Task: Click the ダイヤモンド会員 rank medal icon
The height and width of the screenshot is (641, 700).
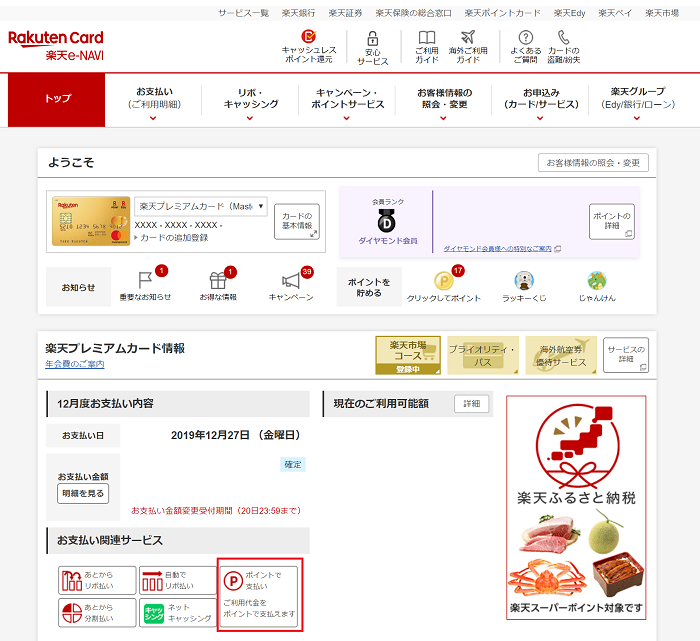Action: pos(387,221)
